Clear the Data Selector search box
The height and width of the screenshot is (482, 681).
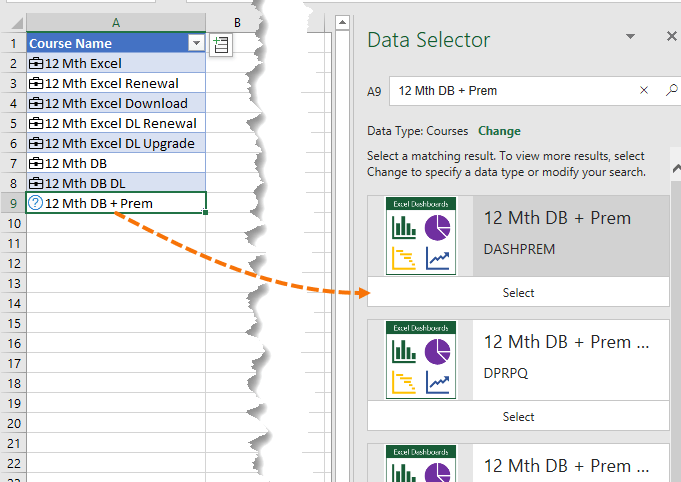tap(644, 90)
